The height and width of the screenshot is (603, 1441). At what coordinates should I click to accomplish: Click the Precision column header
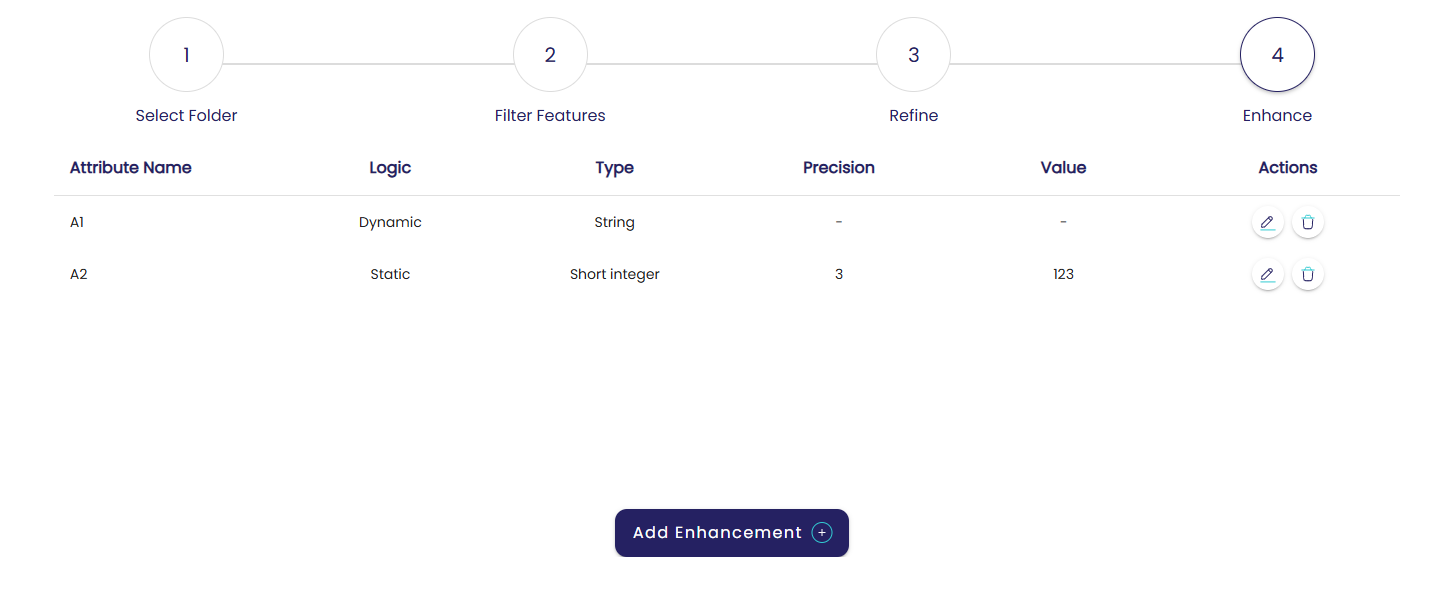pyautogui.click(x=838, y=168)
